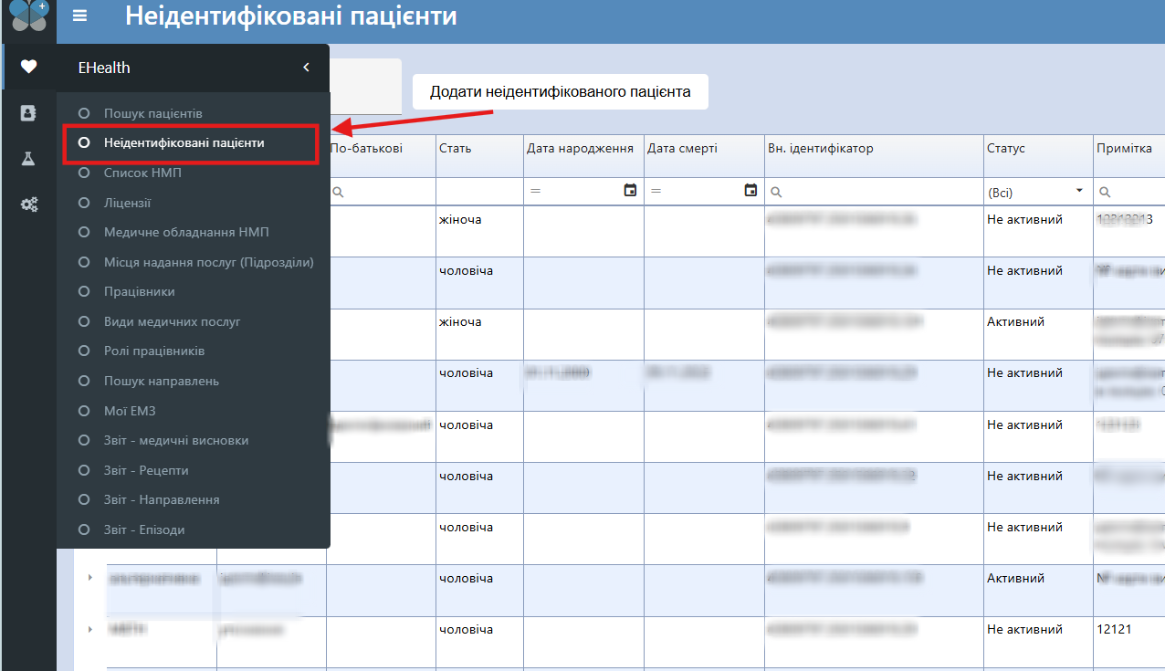Image resolution: width=1165 pixels, height=671 pixels.
Task: Open Звіт - Епізоди menu item
Action: pos(144,529)
